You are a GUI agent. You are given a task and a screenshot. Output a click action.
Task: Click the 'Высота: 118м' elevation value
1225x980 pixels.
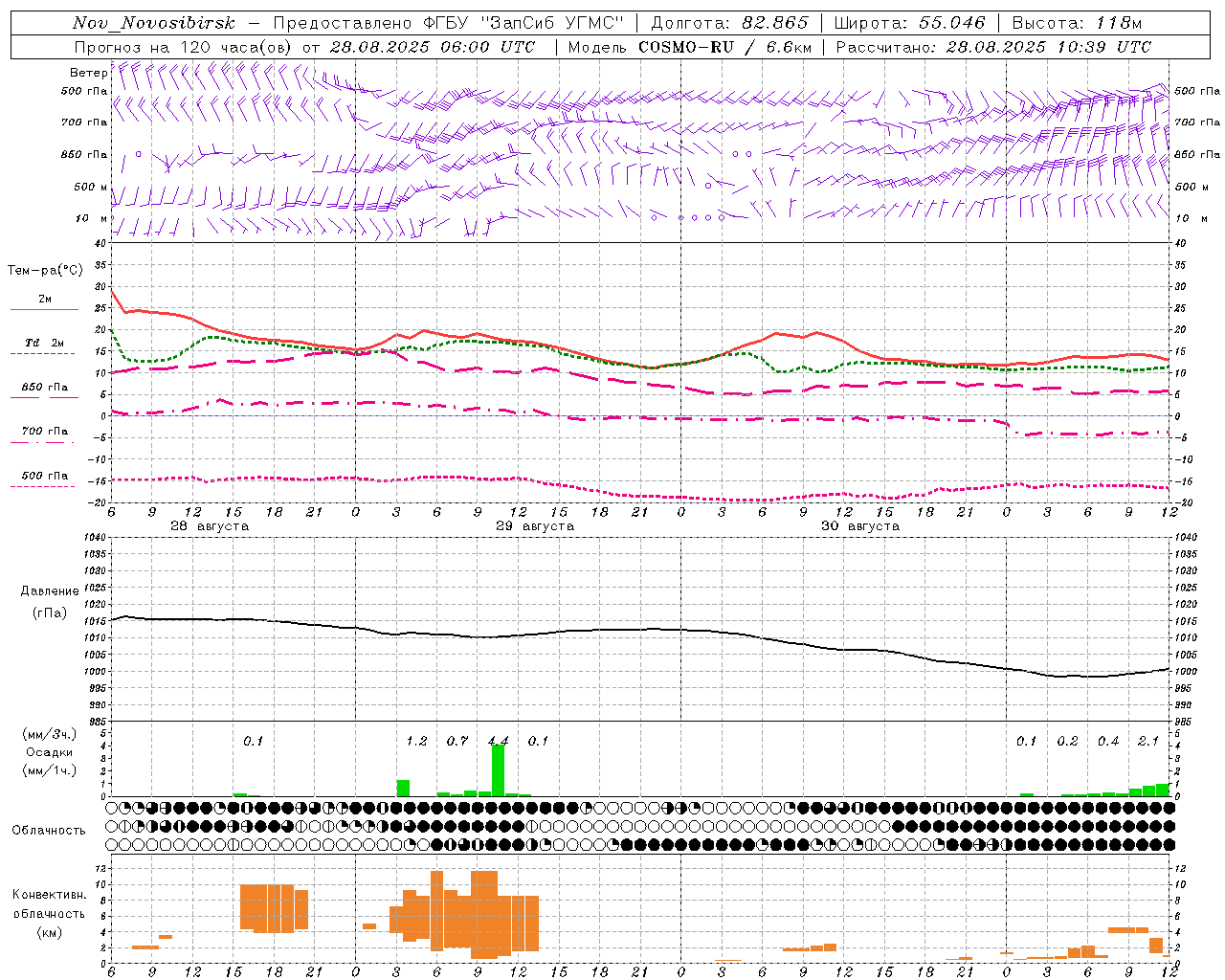click(1078, 23)
